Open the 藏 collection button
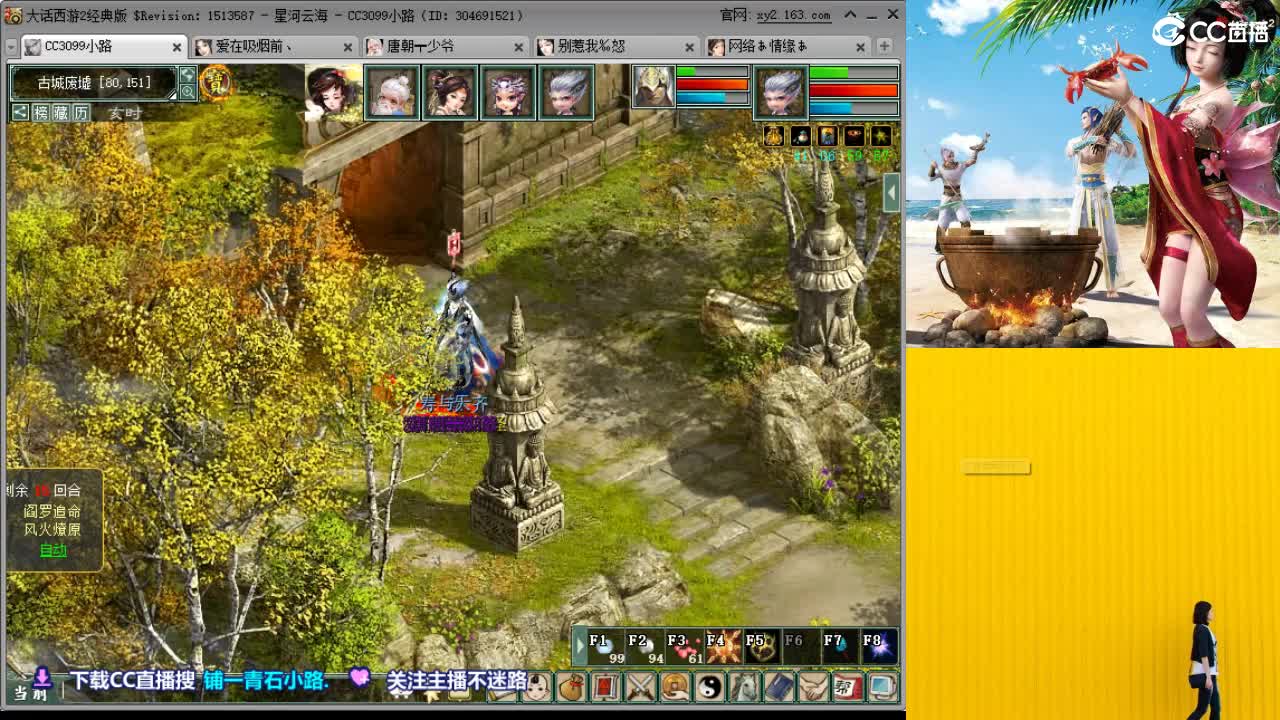The image size is (1280, 720). point(61,113)
